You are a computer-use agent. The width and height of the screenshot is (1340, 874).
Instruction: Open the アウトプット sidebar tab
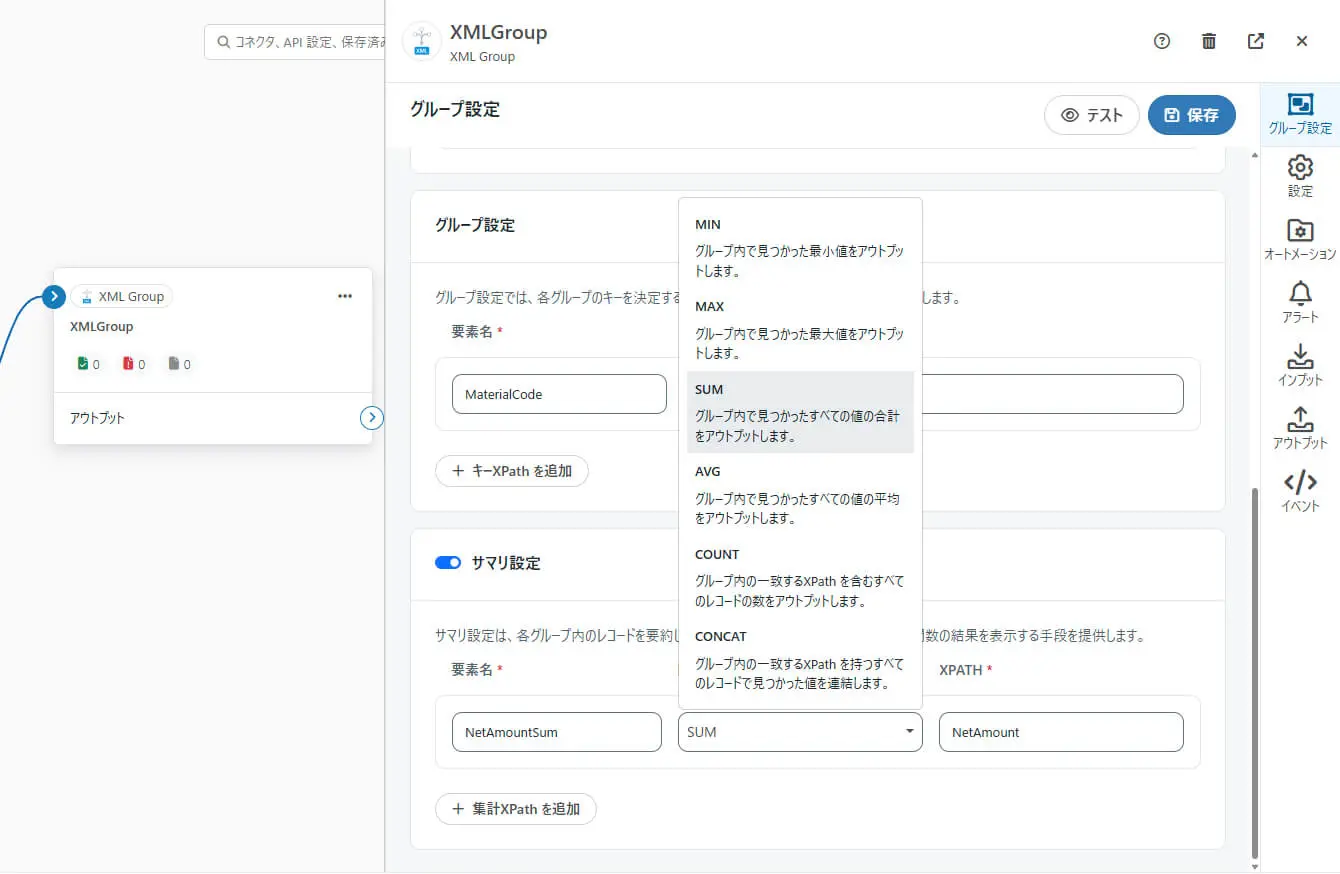tap(1300, 428)
